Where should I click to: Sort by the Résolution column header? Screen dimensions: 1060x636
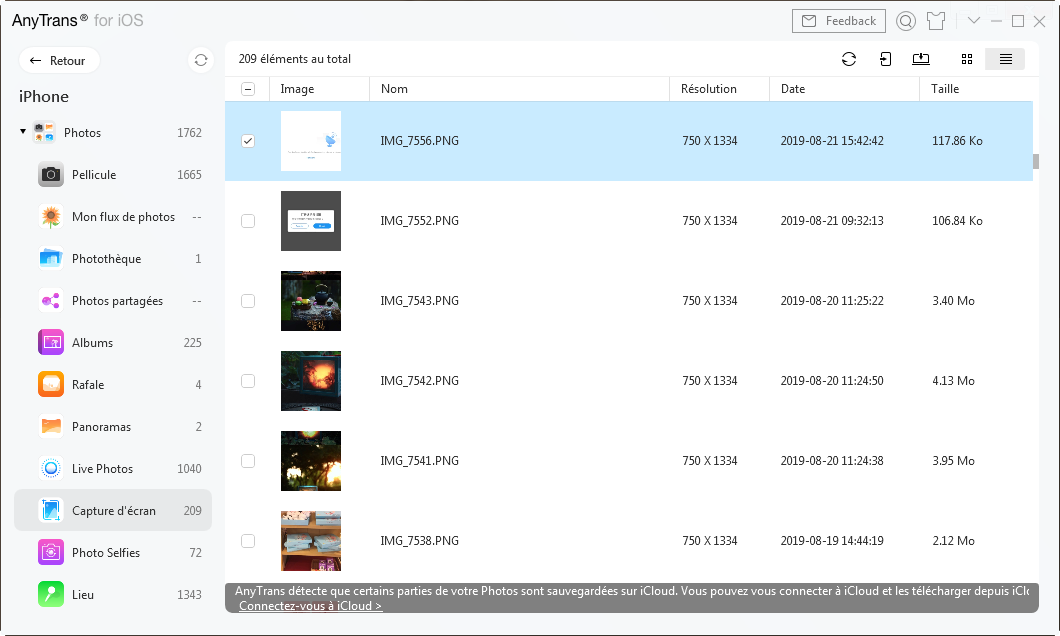[719, 89]
